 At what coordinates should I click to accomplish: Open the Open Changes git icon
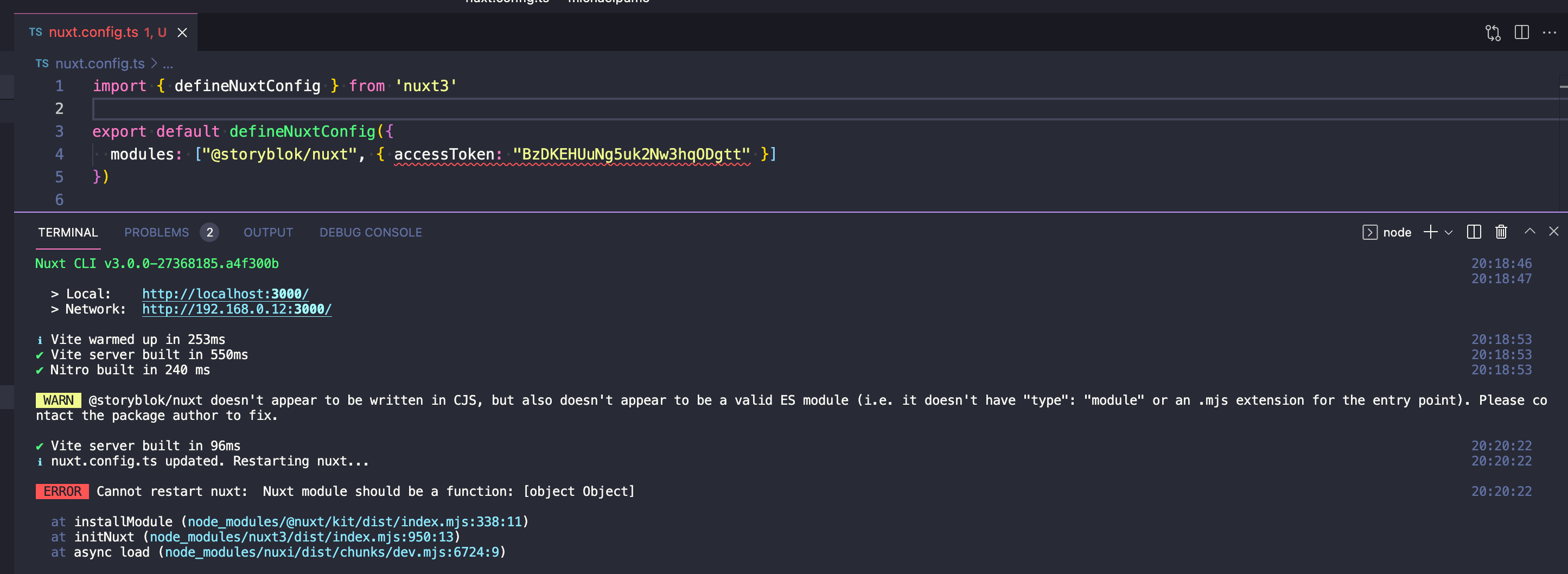tap(1493, 33)
